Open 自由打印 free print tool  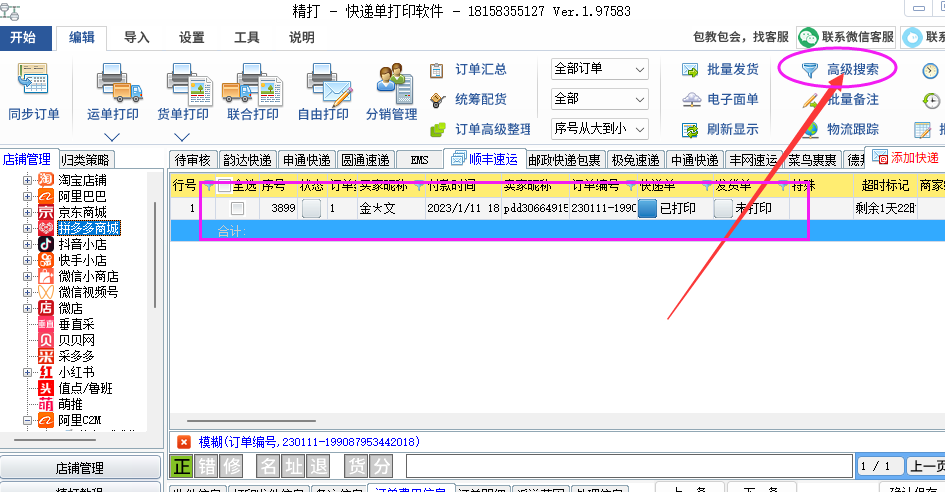coord(322,82)
